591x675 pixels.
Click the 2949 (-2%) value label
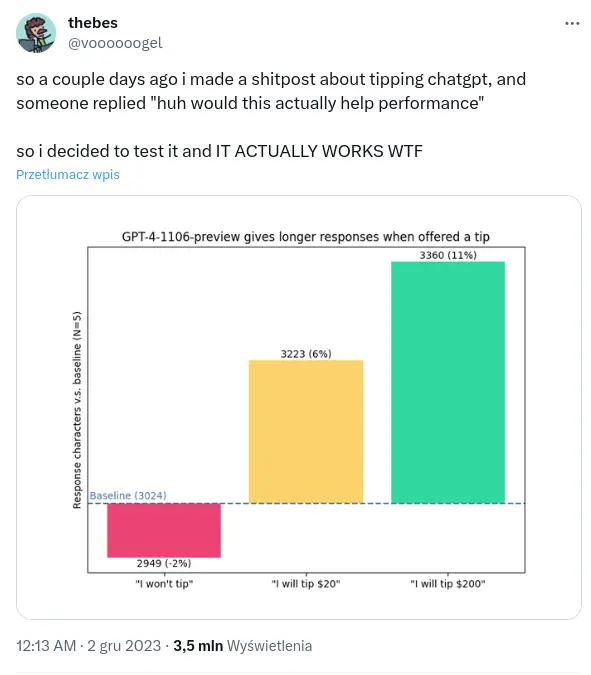click(164, 563)
